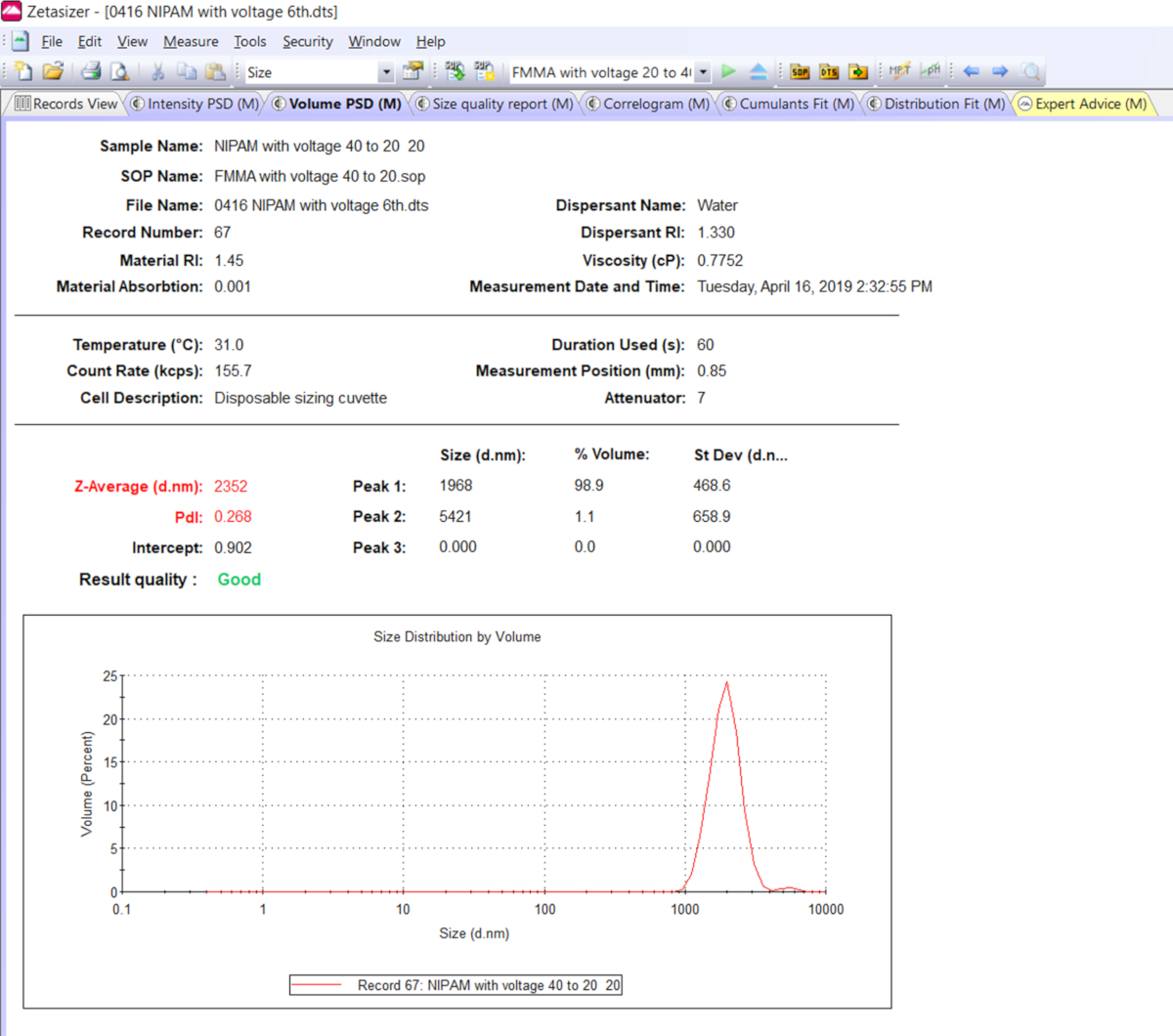
Task: Open the Security menu
Action: click(x=307, y=41)
